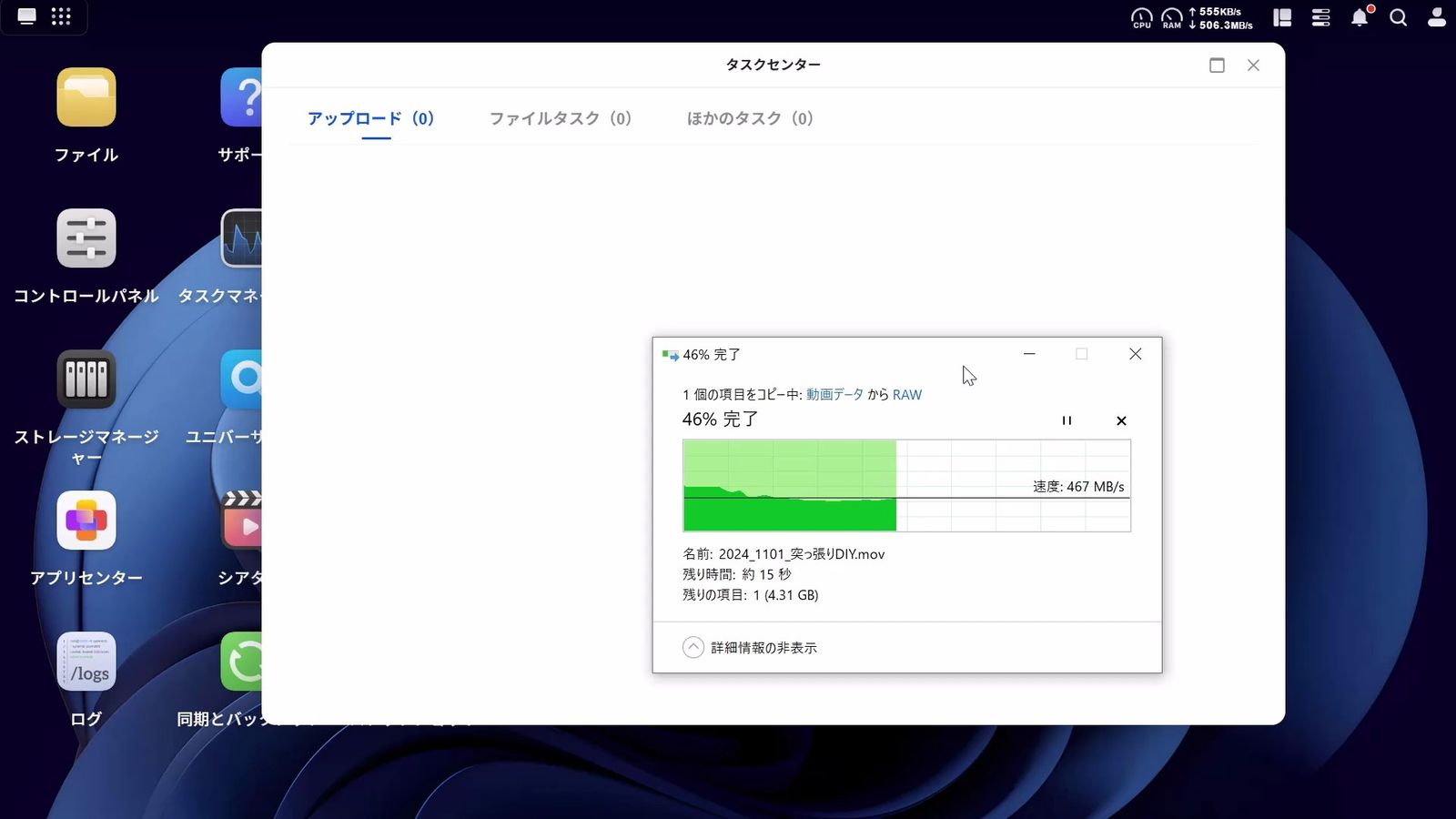Collapse details via 詳細情報の非表示
Image resolution: width=1456 pixels, height=819 pixels.
(750, 647)
